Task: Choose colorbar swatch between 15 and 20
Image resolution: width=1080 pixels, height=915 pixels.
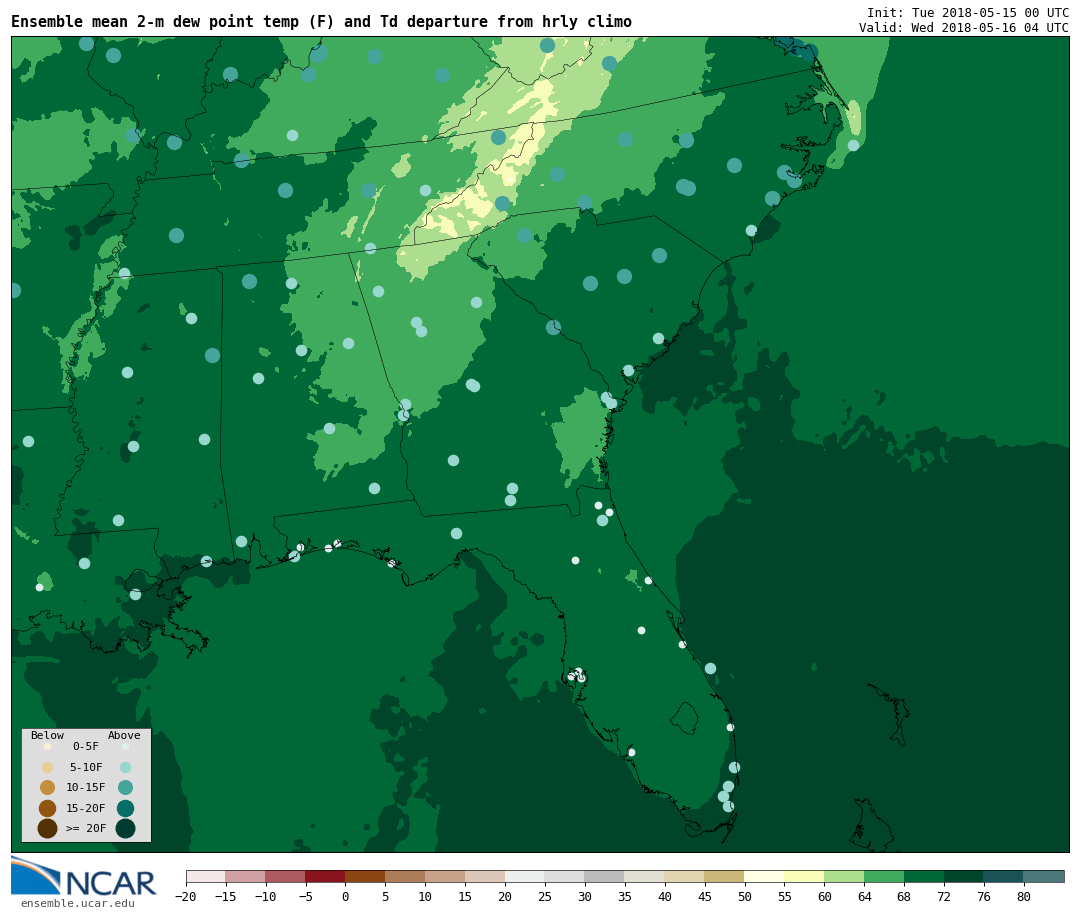Action: 486,876
